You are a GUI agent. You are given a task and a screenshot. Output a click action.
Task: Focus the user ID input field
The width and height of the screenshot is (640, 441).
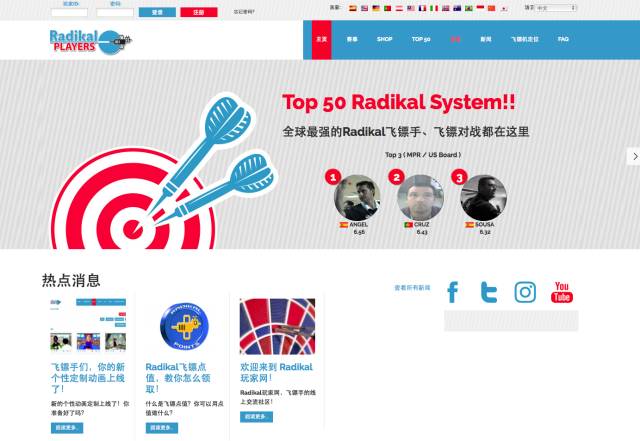pyautogui.click(x=69, y=12)
